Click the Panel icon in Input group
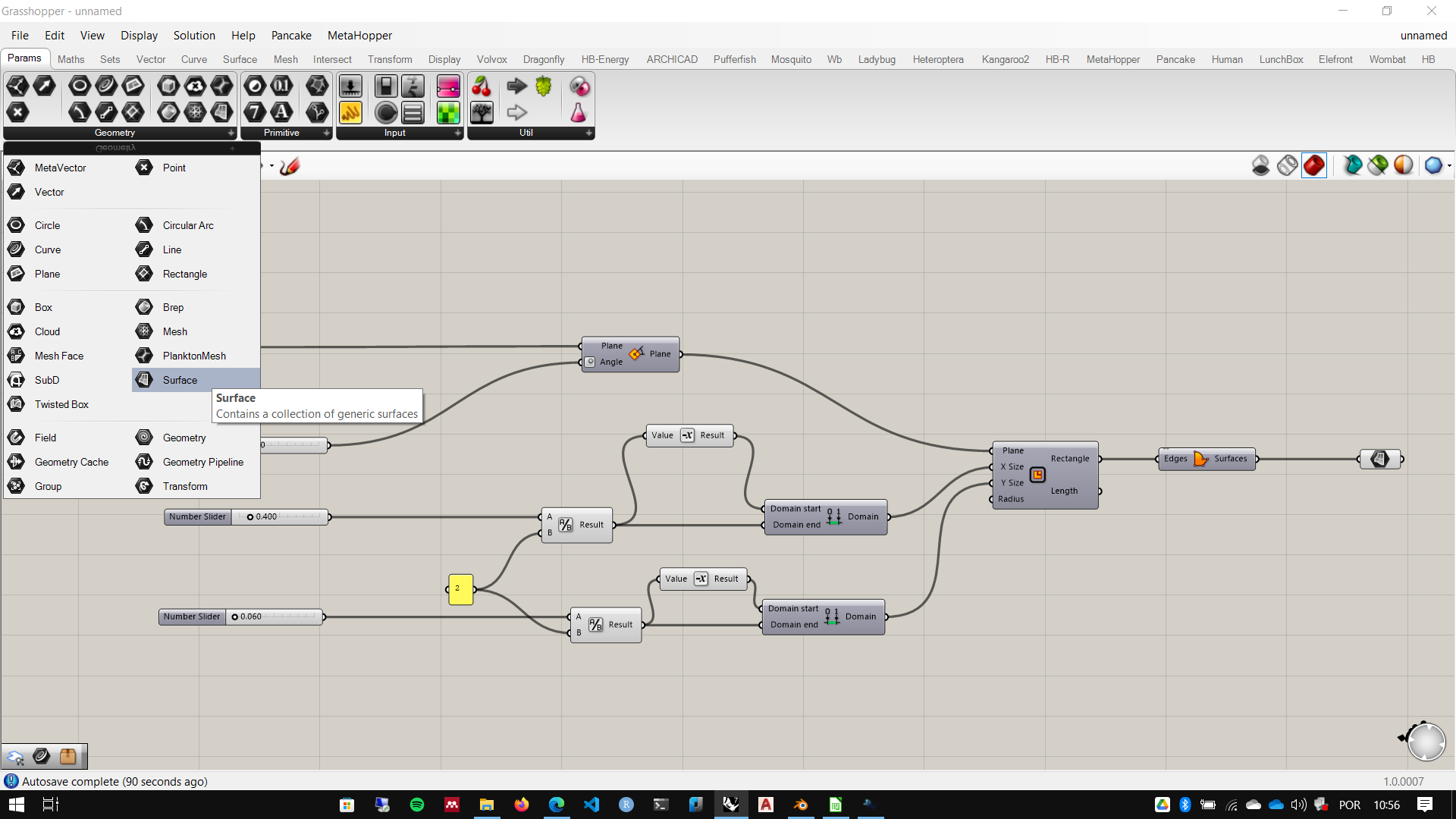 (x=351, y=113)
